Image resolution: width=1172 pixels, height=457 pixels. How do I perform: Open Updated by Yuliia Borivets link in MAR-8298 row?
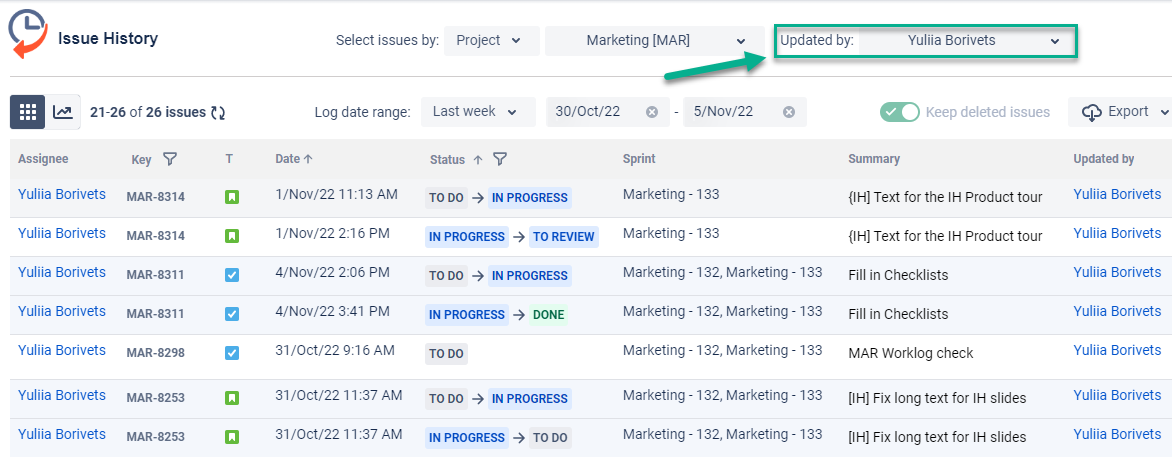(1117, 350)
